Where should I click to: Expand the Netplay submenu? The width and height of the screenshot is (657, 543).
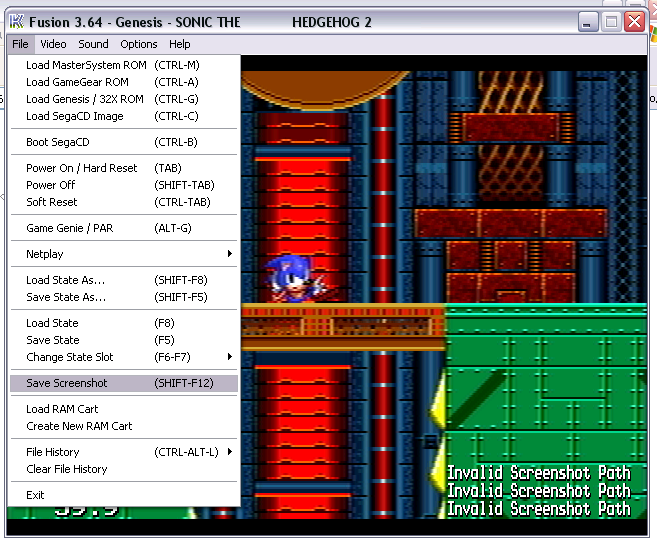pyautogui.click(x=124, y=254)
